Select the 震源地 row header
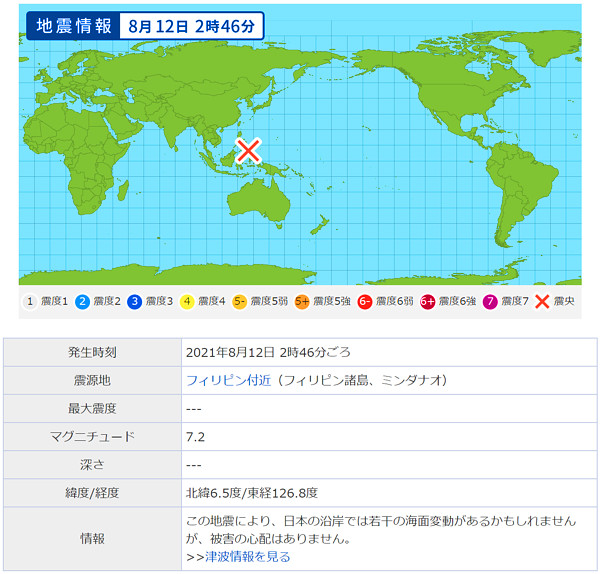 pos(92,380)
